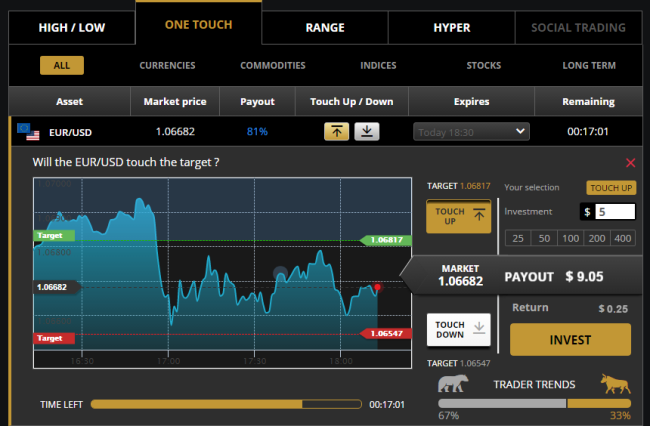Click the investment amount input field
This screenshot has width=650, height=426.
click(x=615, y=211)
